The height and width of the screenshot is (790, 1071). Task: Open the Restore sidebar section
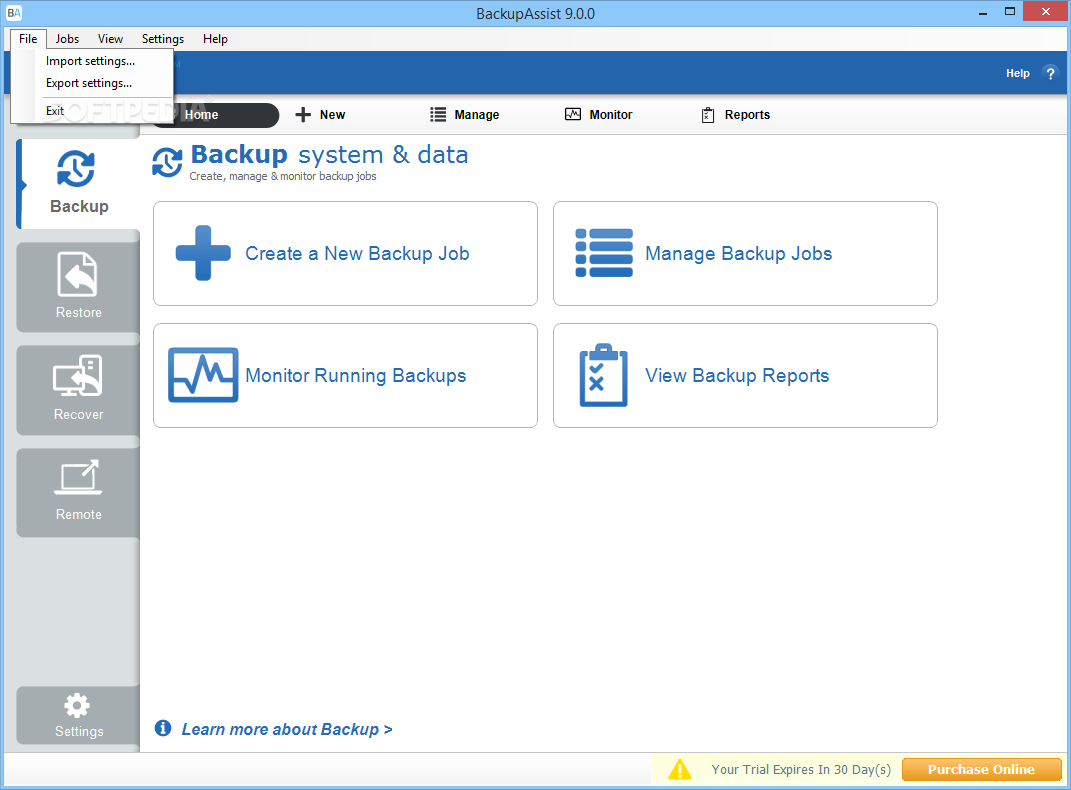[79, 287]
